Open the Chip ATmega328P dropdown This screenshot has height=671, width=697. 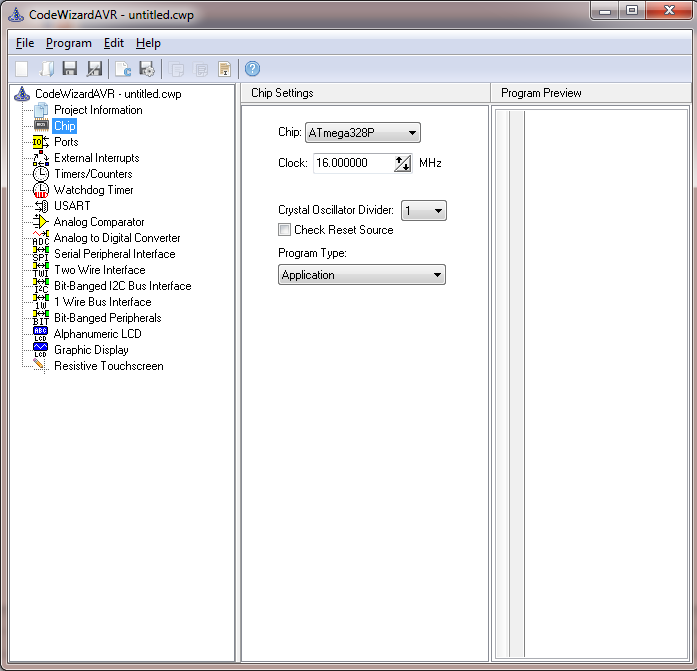click(x=363, y=133)
